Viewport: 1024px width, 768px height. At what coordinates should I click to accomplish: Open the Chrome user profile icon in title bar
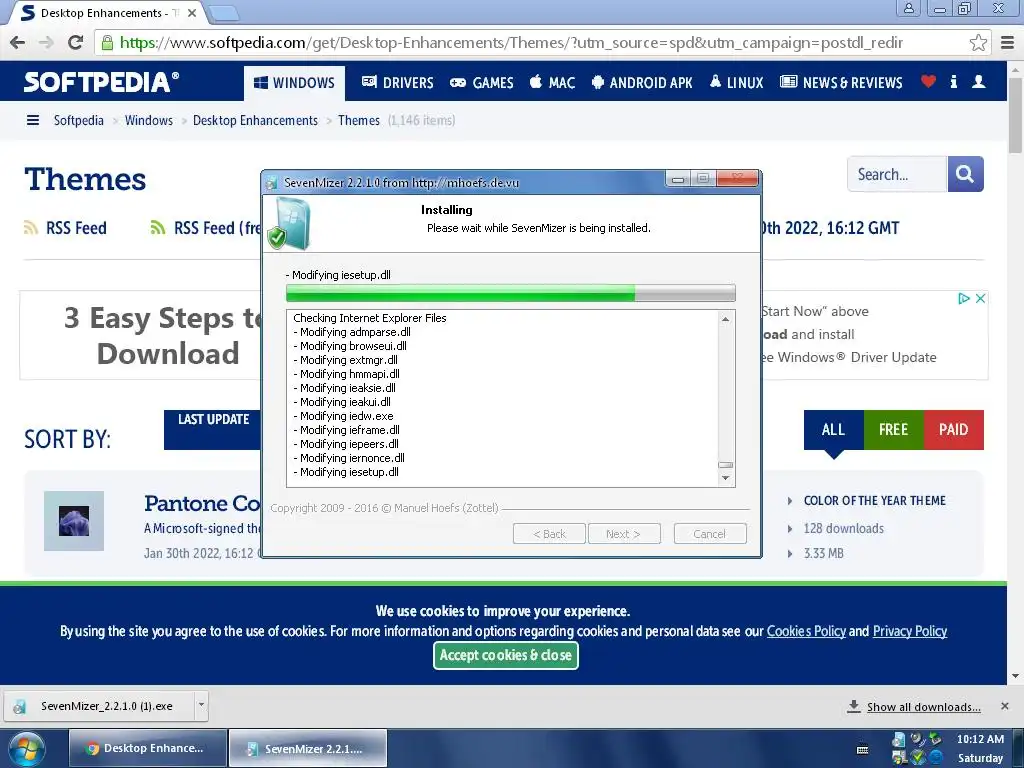pos(908,8)
